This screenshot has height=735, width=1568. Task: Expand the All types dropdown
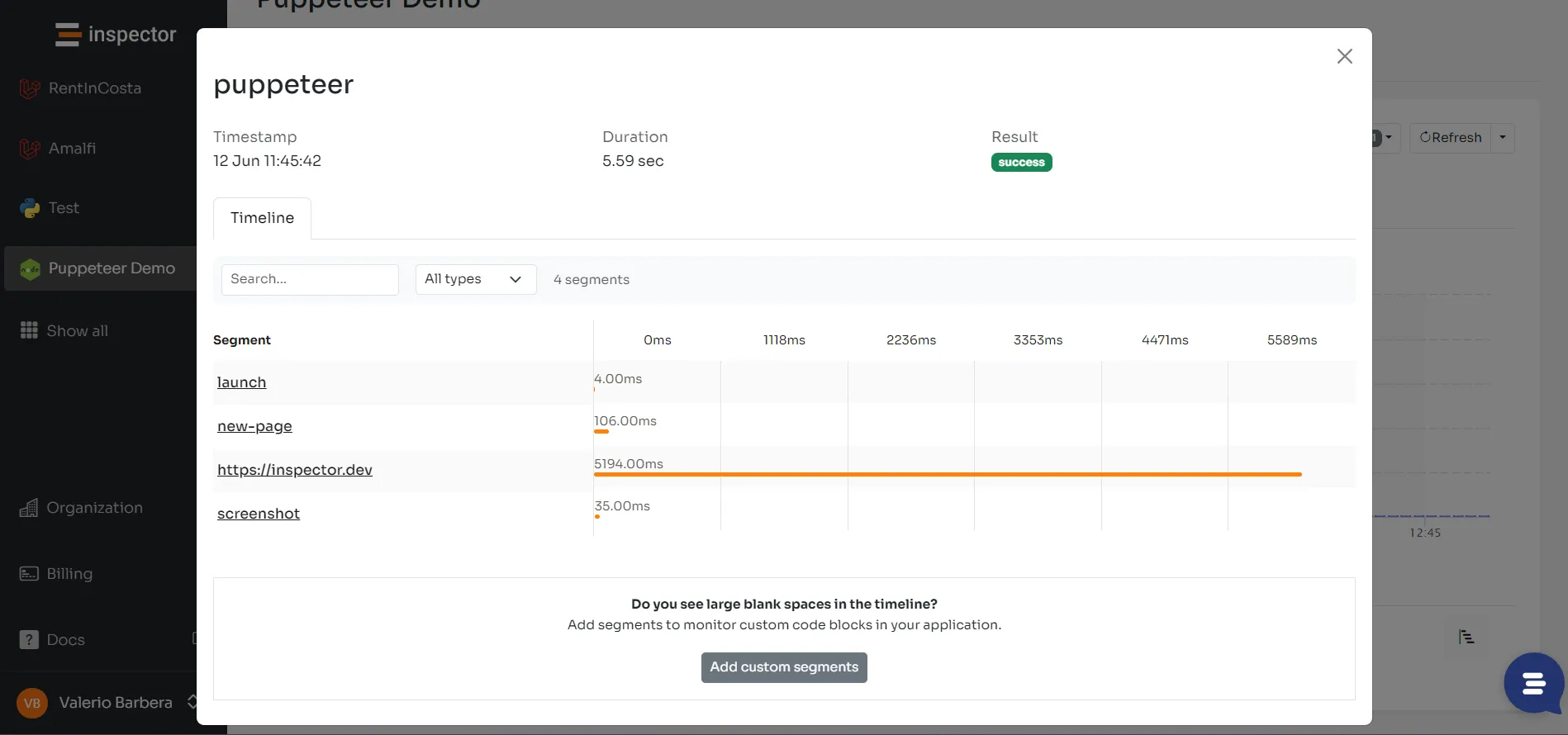[475, 279]
